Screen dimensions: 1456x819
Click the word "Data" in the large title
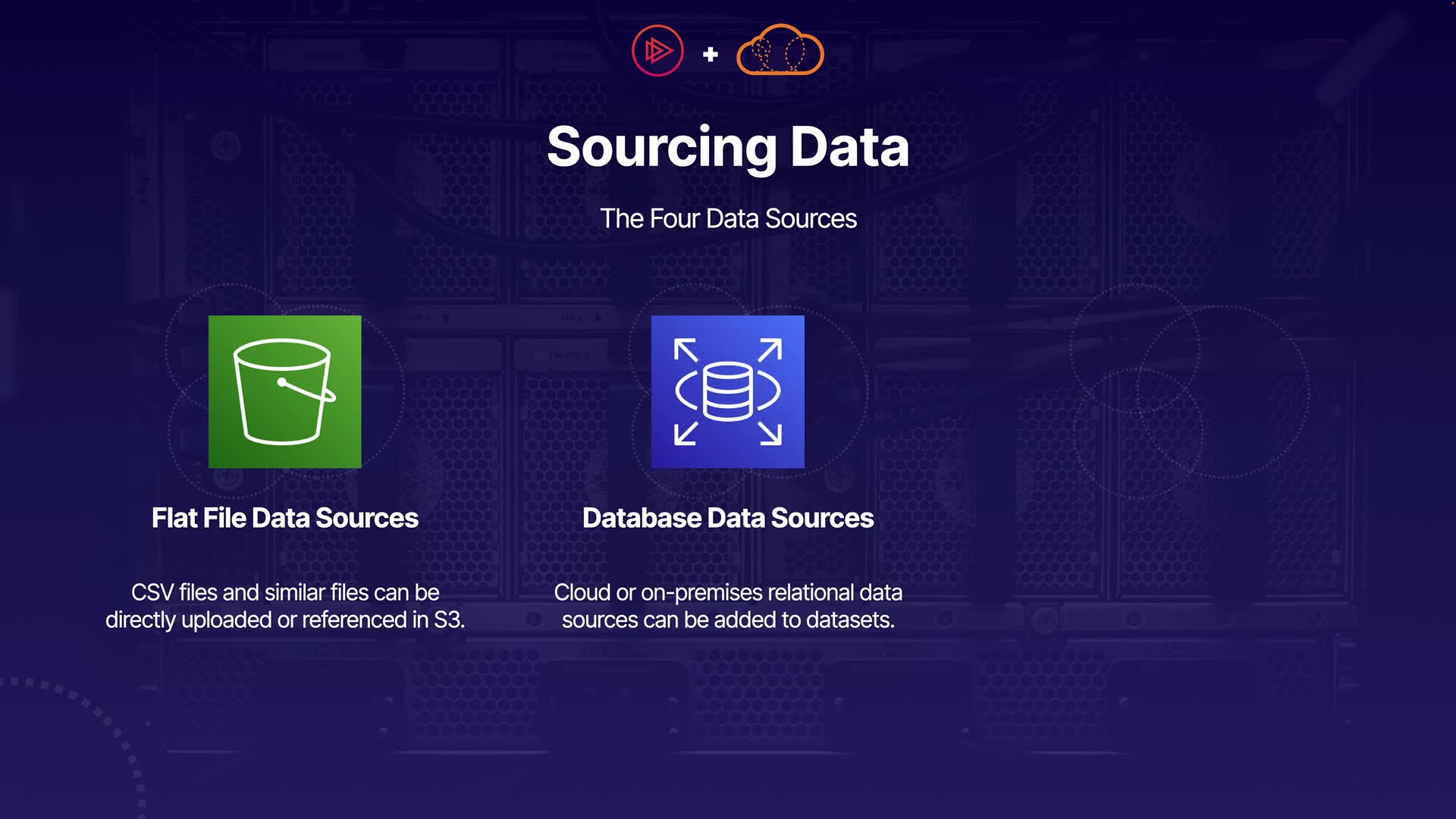[849, 147]
